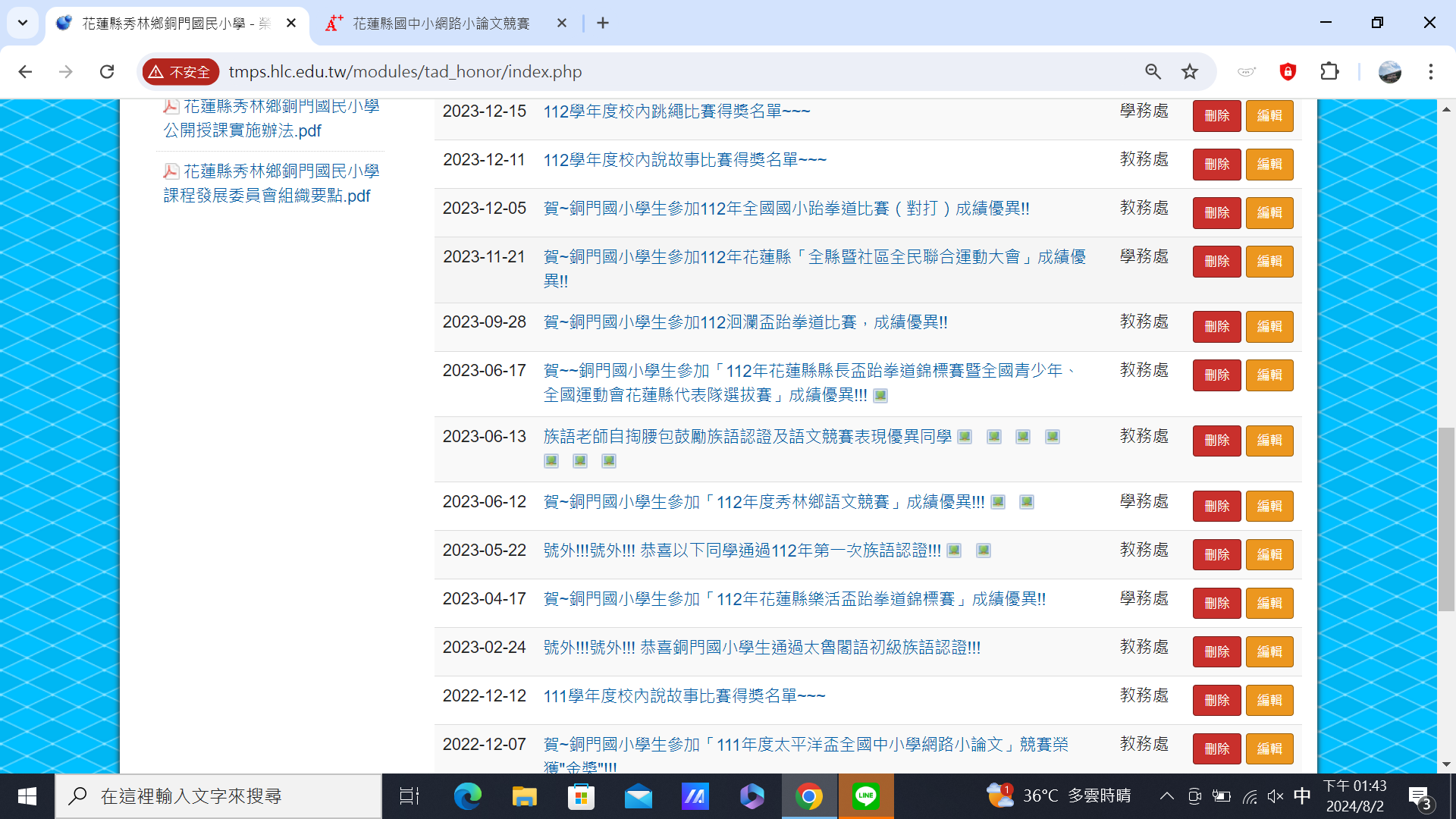Launch Microsoft Edge from taskbar
The width and height of the screenshot is (1456, 819).
pos(467,795)
